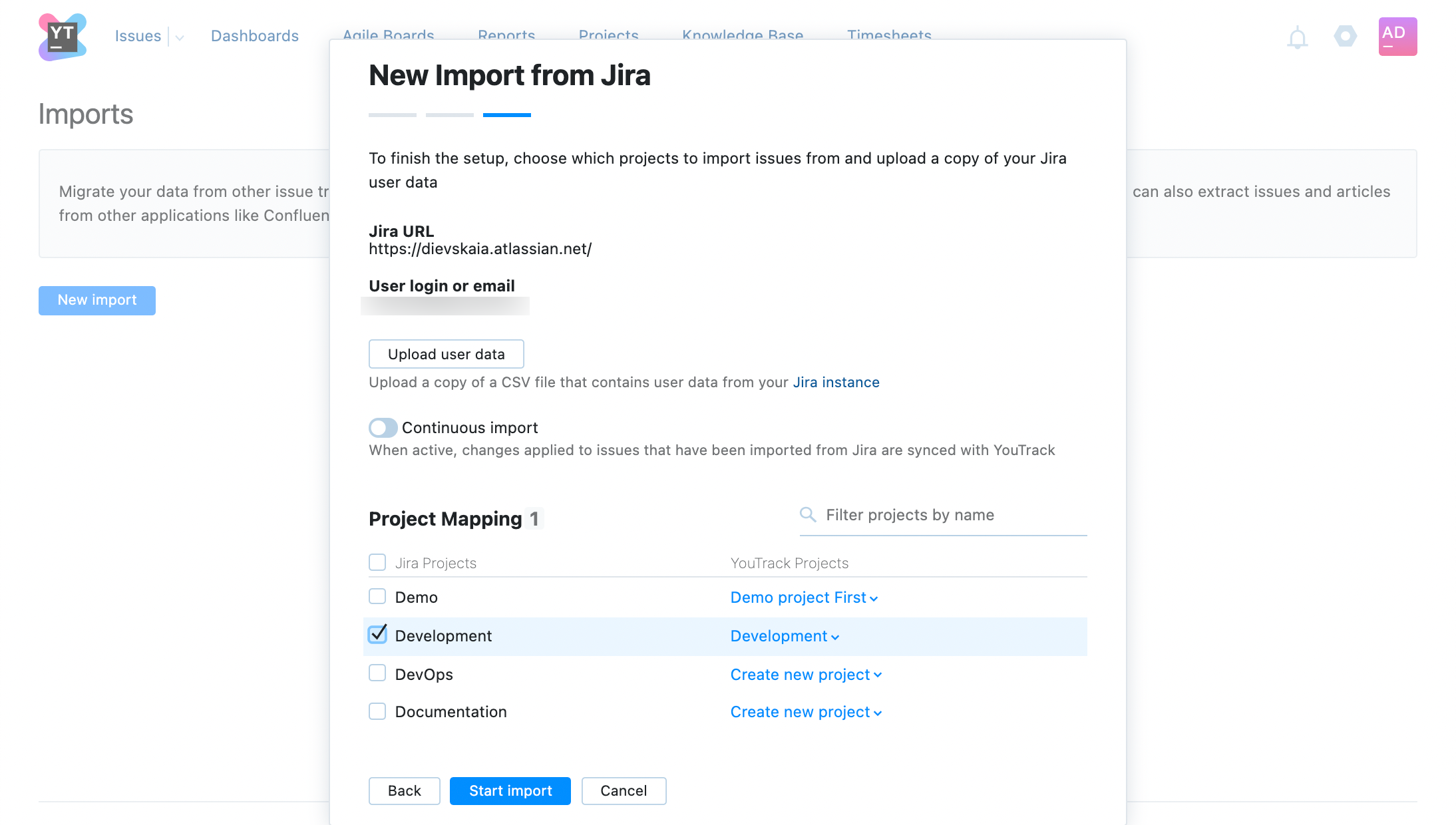Check the Documentation project checkbox
Screen dimensions: 1456x825
(377, 711)
